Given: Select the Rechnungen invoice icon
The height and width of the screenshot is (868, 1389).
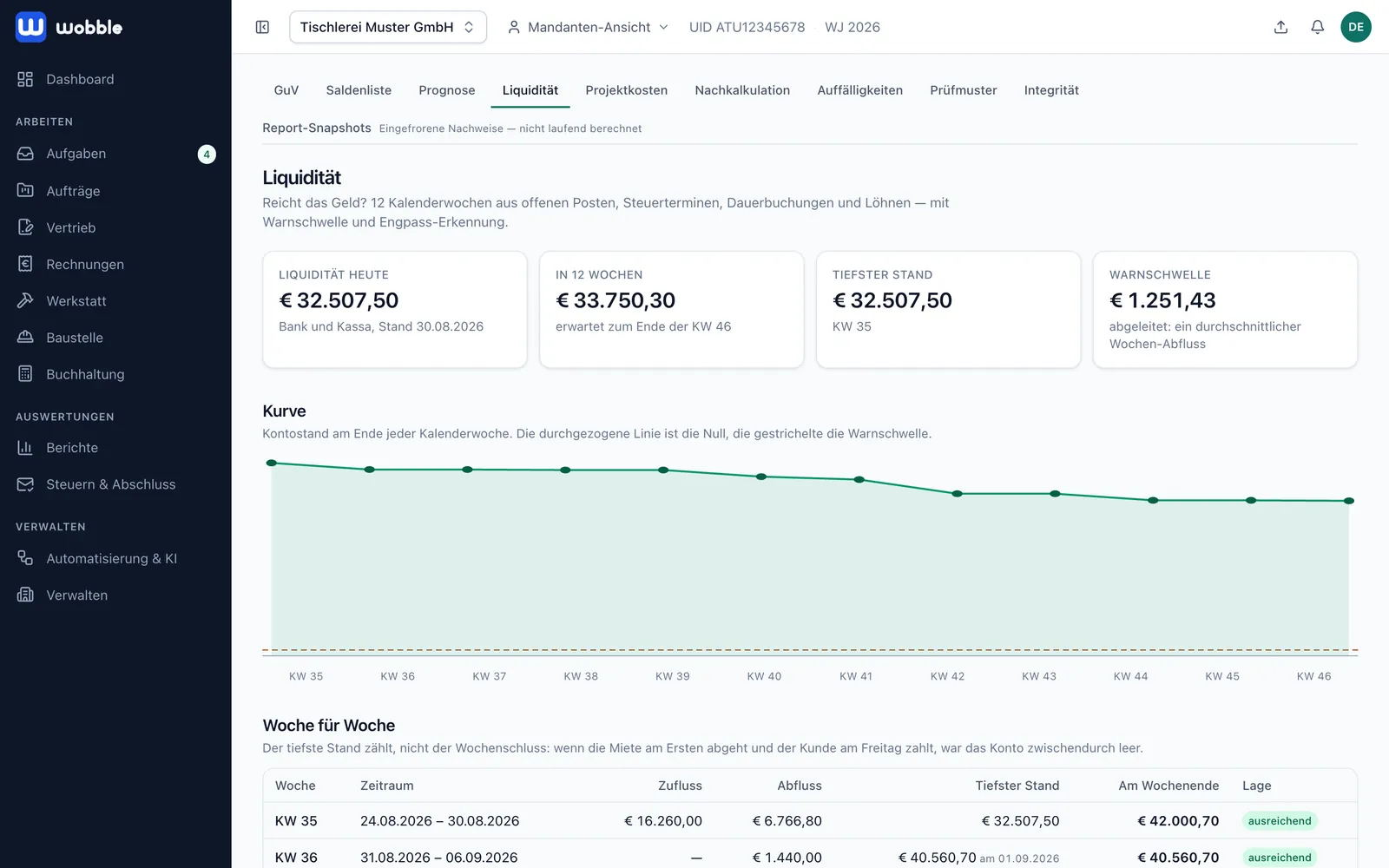Looking at the screenshot, I should tap(25, 264).
